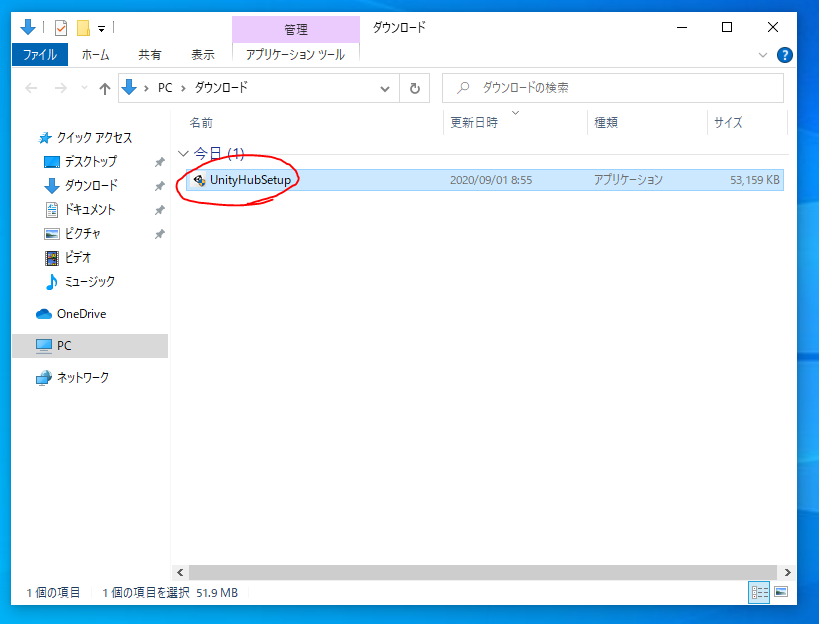Click PC in the address breadcrumb
The image size is (819, 624).
point(165,88)
